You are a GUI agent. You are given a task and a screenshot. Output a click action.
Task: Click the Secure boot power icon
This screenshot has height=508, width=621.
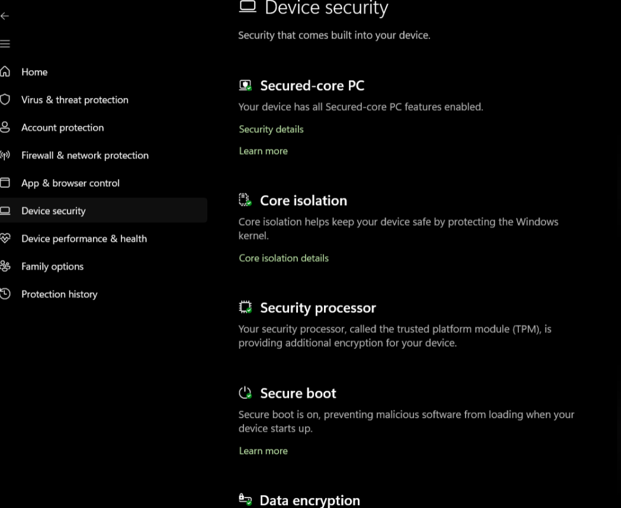[245, 393]
